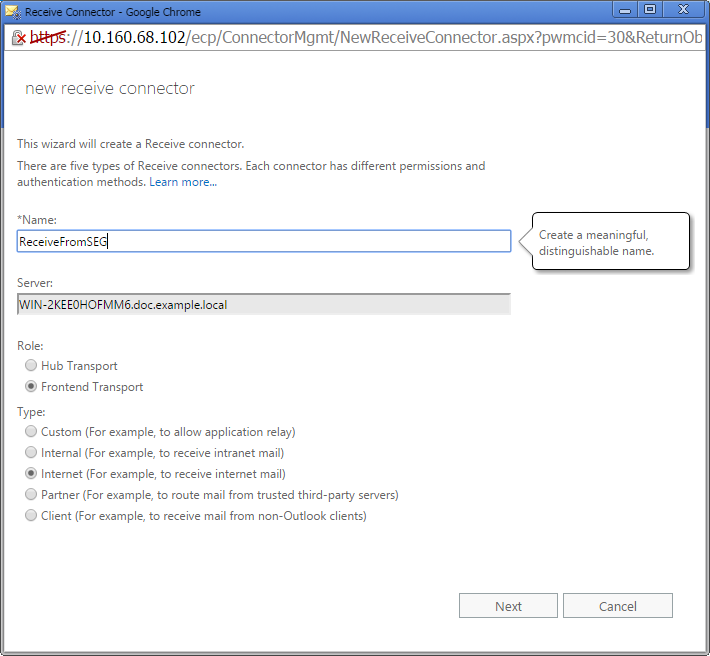
Task: Click the Receive Connector window title icon
Action: pyautogui.click(x=13, y=12)
